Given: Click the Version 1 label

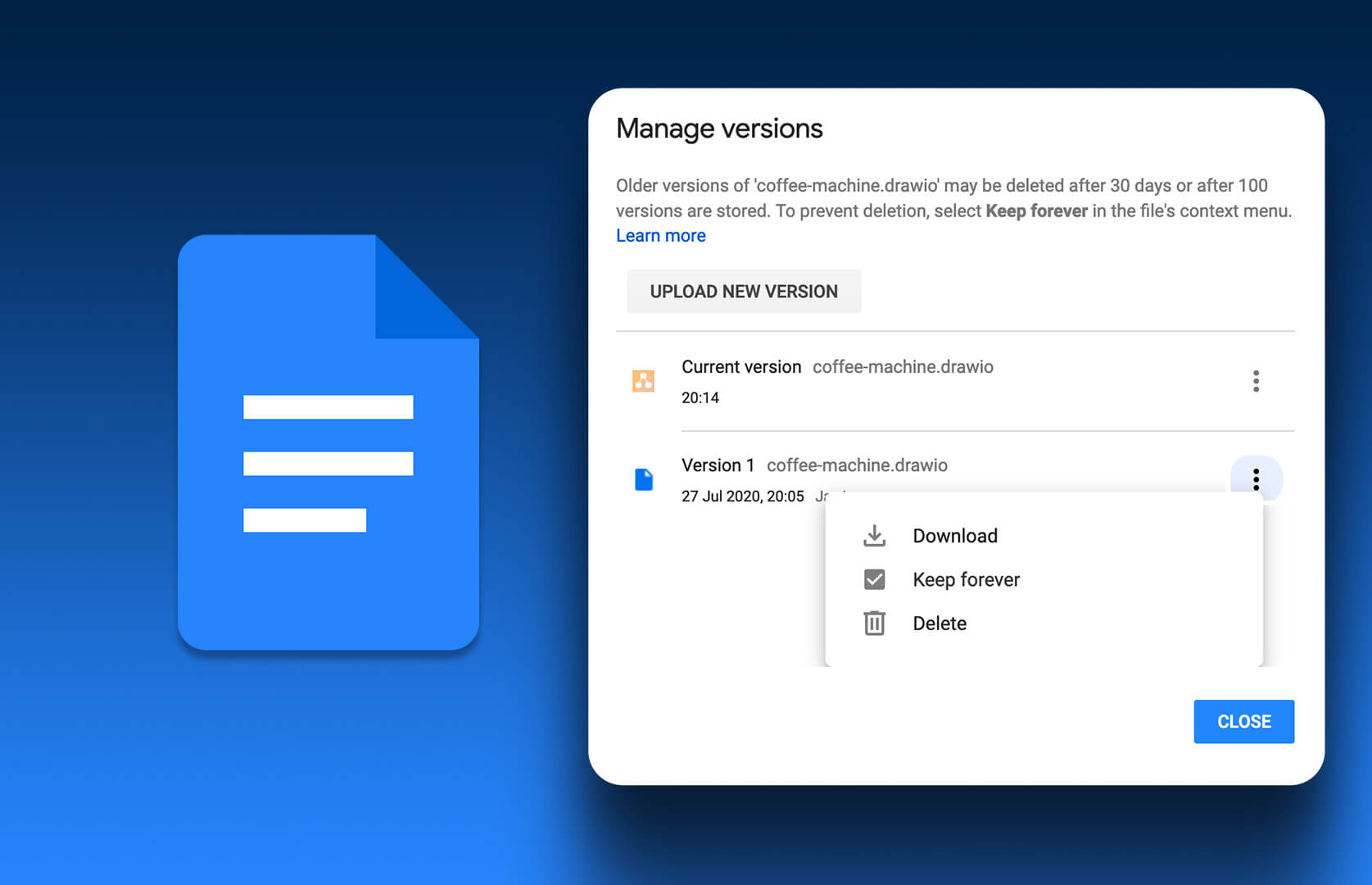Looking at the screenshot, I should (x=718, y=465).
